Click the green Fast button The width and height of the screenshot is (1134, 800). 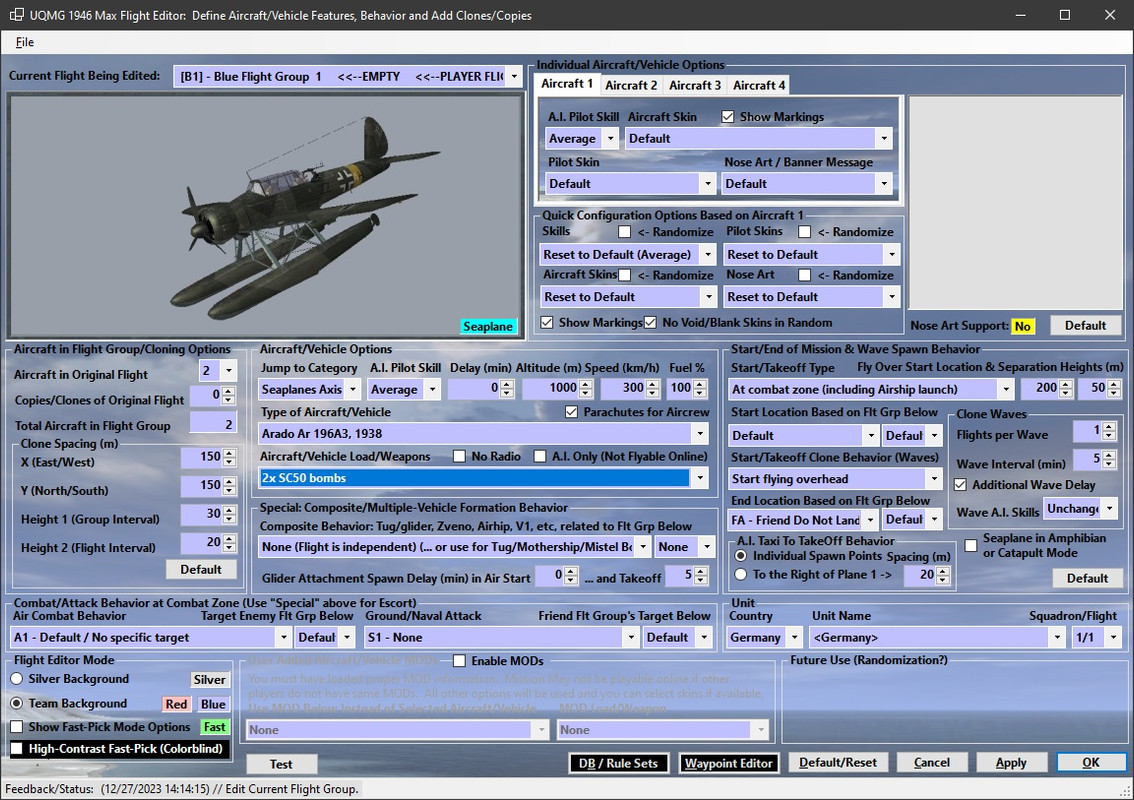click(x=214, y=727)
